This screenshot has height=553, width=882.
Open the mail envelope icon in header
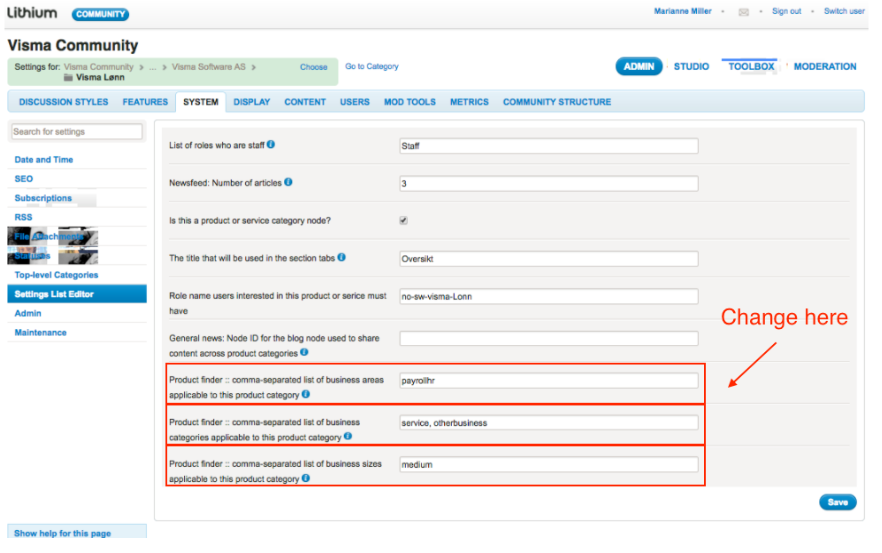[743, 12]
